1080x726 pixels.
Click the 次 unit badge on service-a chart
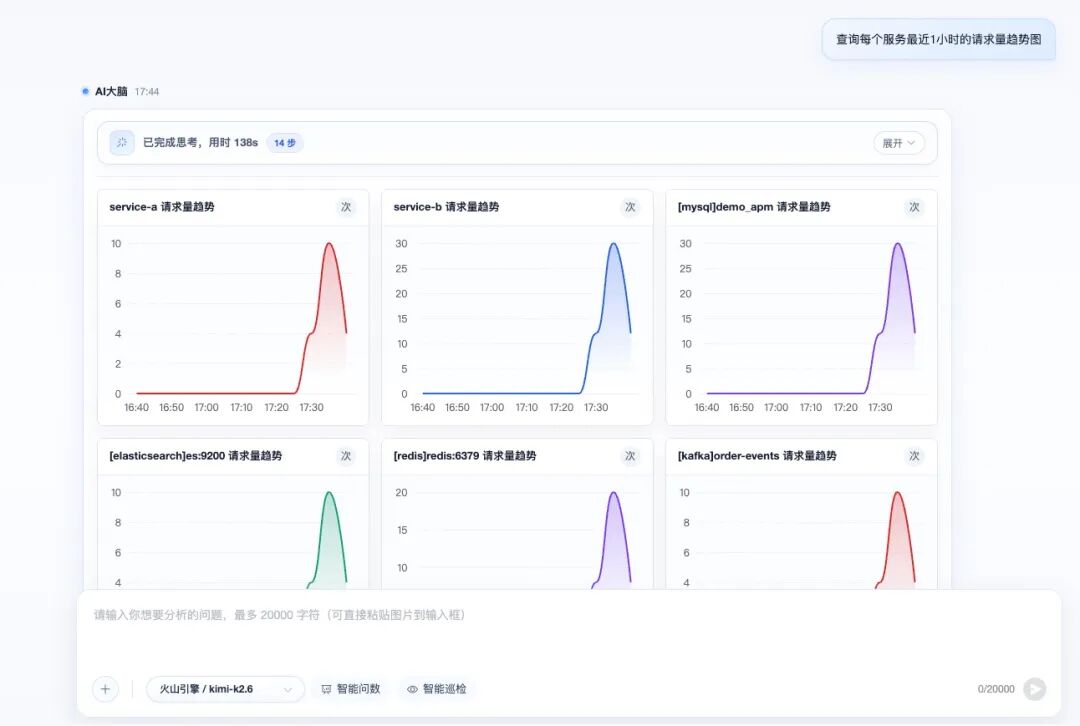[346, 207]
